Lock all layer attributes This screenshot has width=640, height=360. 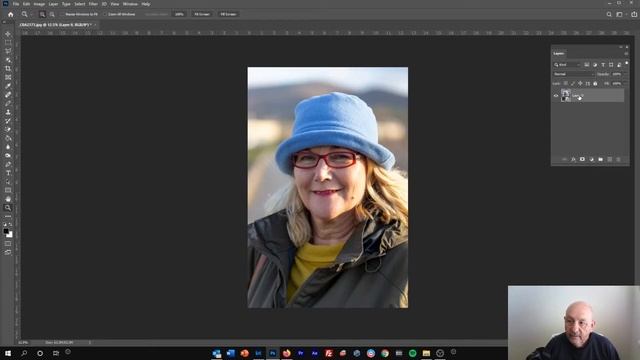click(x=595, y=84)
